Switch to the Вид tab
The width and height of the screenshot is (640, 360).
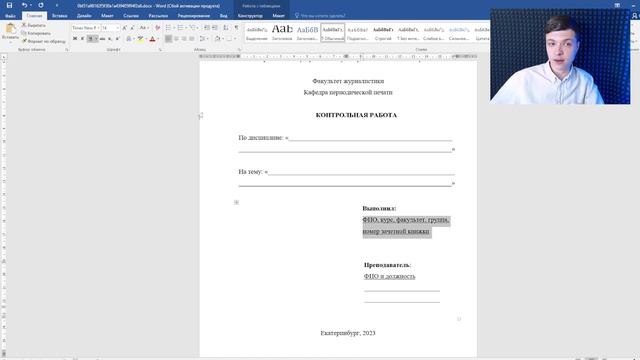tap(224, 16)
